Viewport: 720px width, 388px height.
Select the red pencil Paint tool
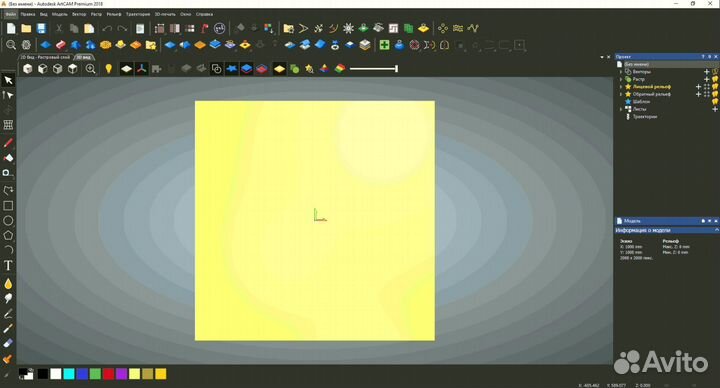pos(8,143)
